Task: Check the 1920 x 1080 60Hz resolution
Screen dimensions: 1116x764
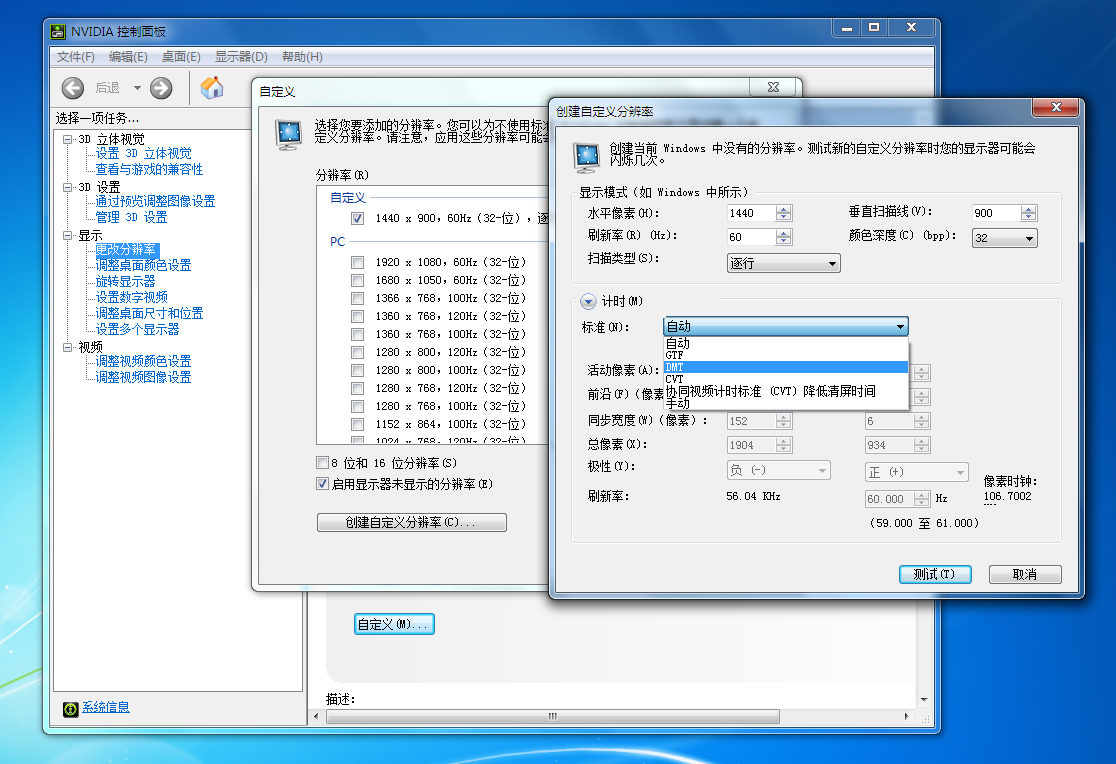Action: [x=357, y=263]
